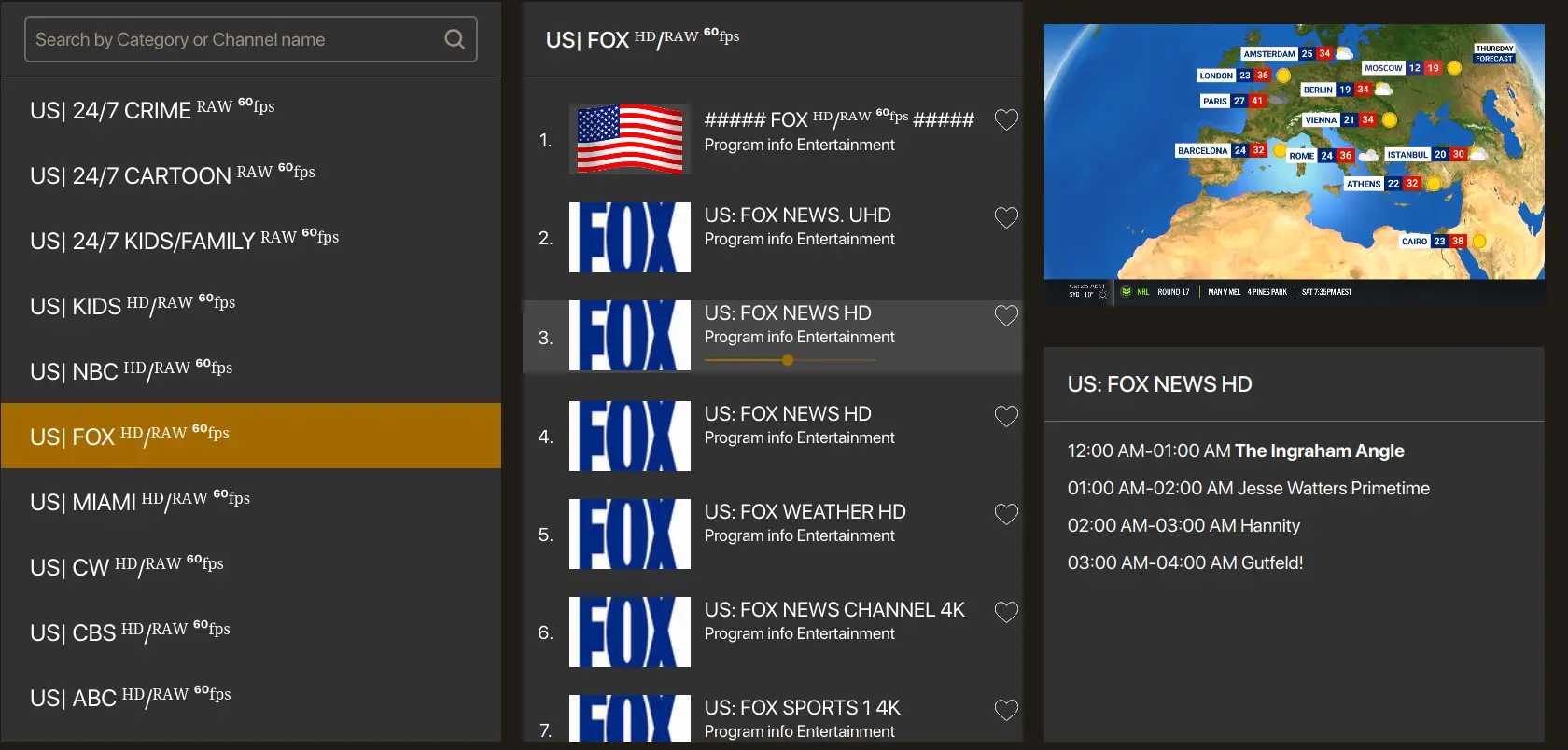Select the ##### FOX ##### header entry
The height and width of the screenshot is (750, 1568).
point(773,139)
